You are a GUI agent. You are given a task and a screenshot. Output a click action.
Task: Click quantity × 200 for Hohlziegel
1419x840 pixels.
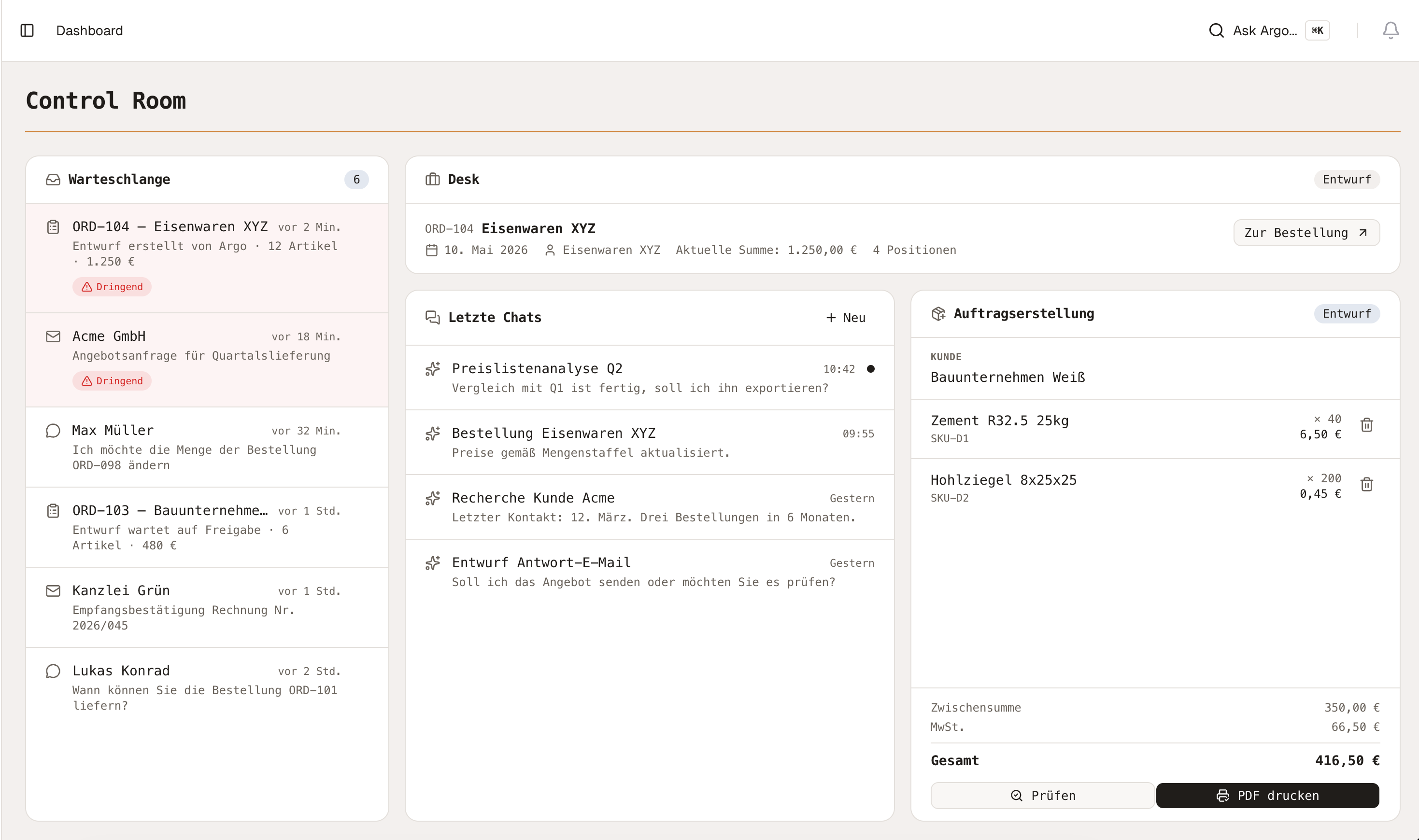[x=1323, y=478]
